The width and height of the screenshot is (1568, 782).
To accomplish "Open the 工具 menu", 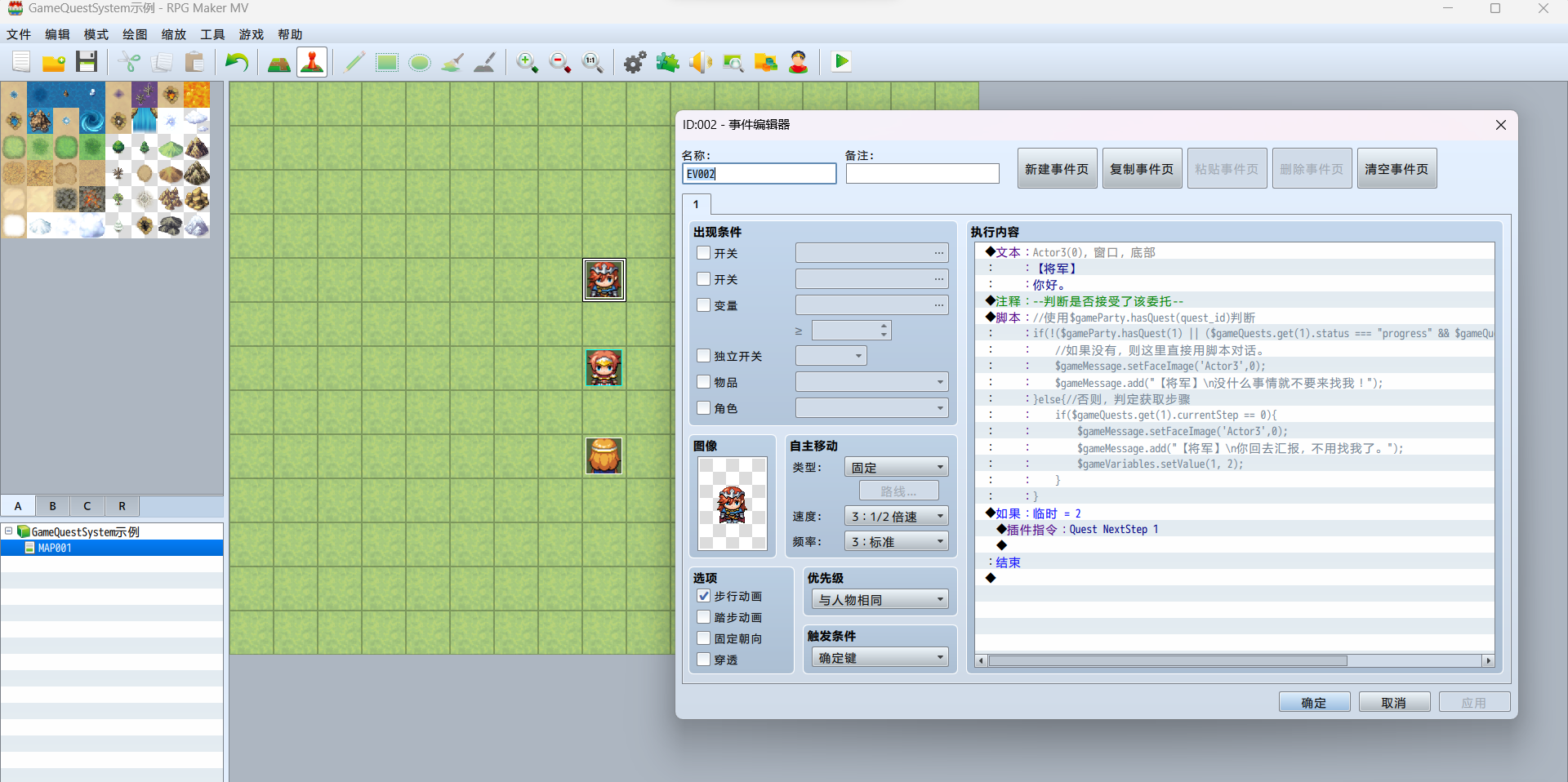I will click(x=212, y=34).
